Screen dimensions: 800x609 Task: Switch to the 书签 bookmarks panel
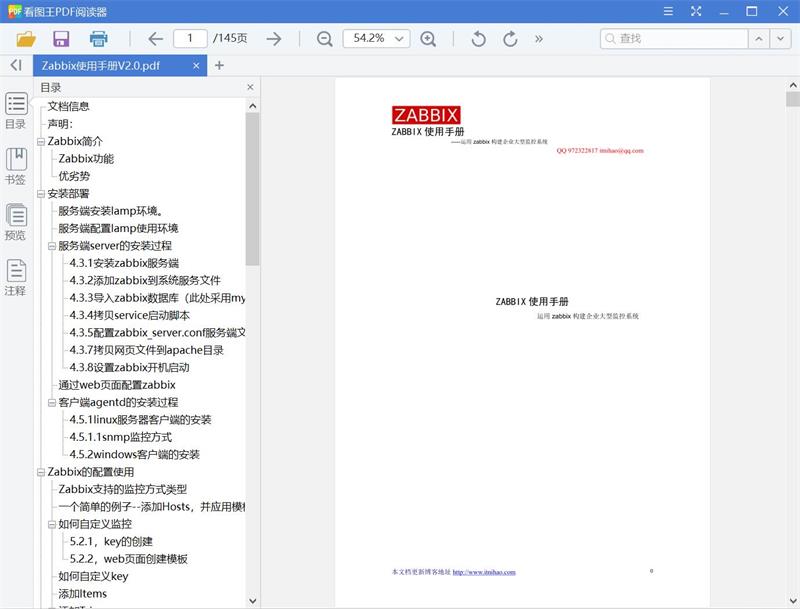point(15,168)
